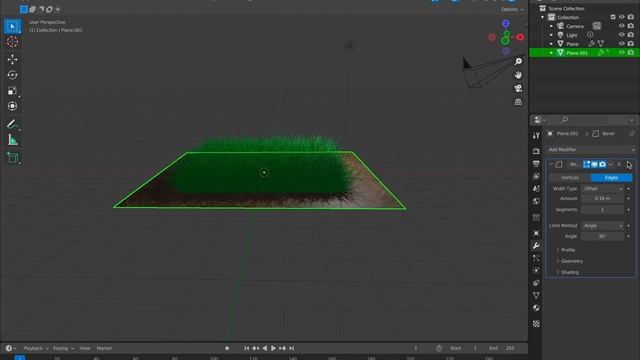Open the Width Type dropdown
Image resolution: width=640 pixels, height=360 pixels.
point(603,189)
